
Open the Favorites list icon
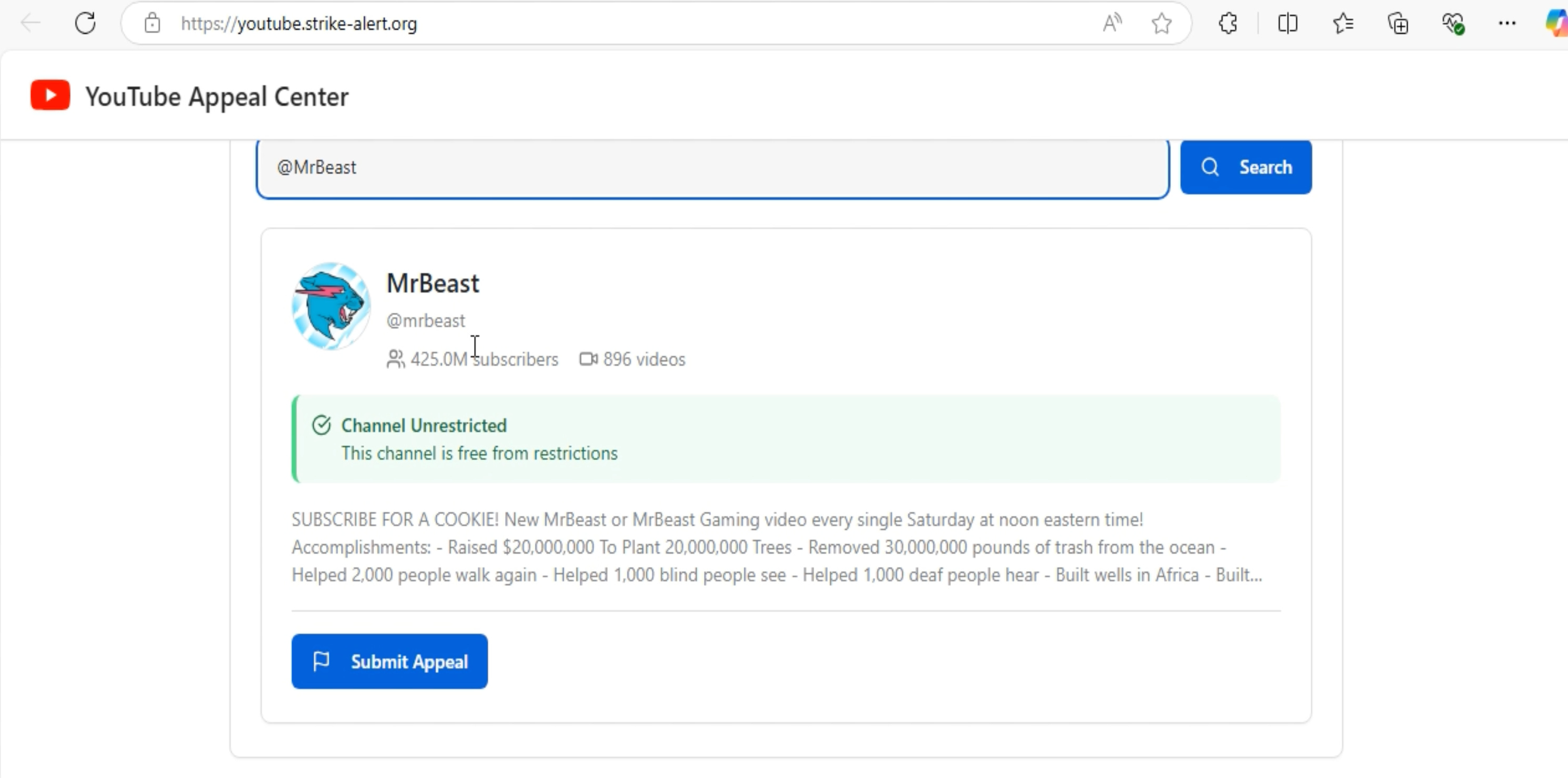(x=1343, y=23)
